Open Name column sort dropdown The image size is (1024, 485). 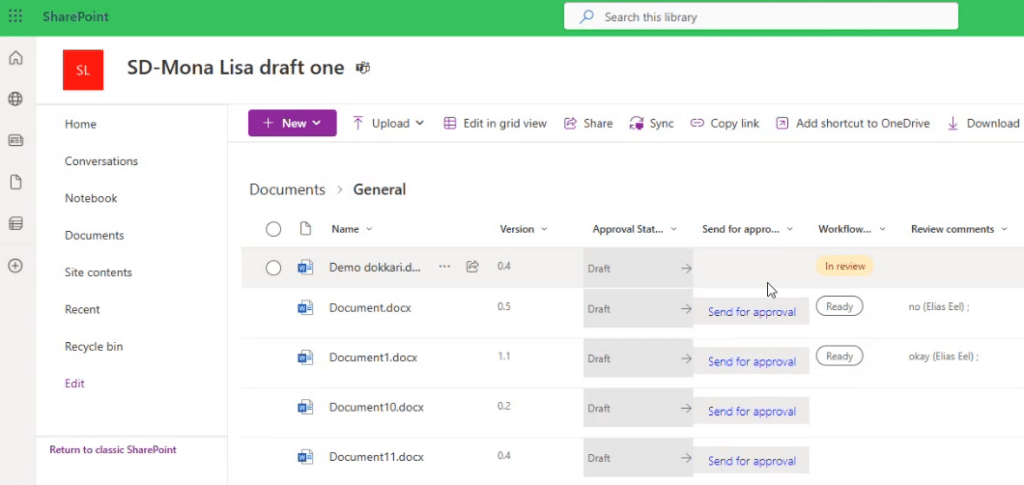(x=369, y=229)
